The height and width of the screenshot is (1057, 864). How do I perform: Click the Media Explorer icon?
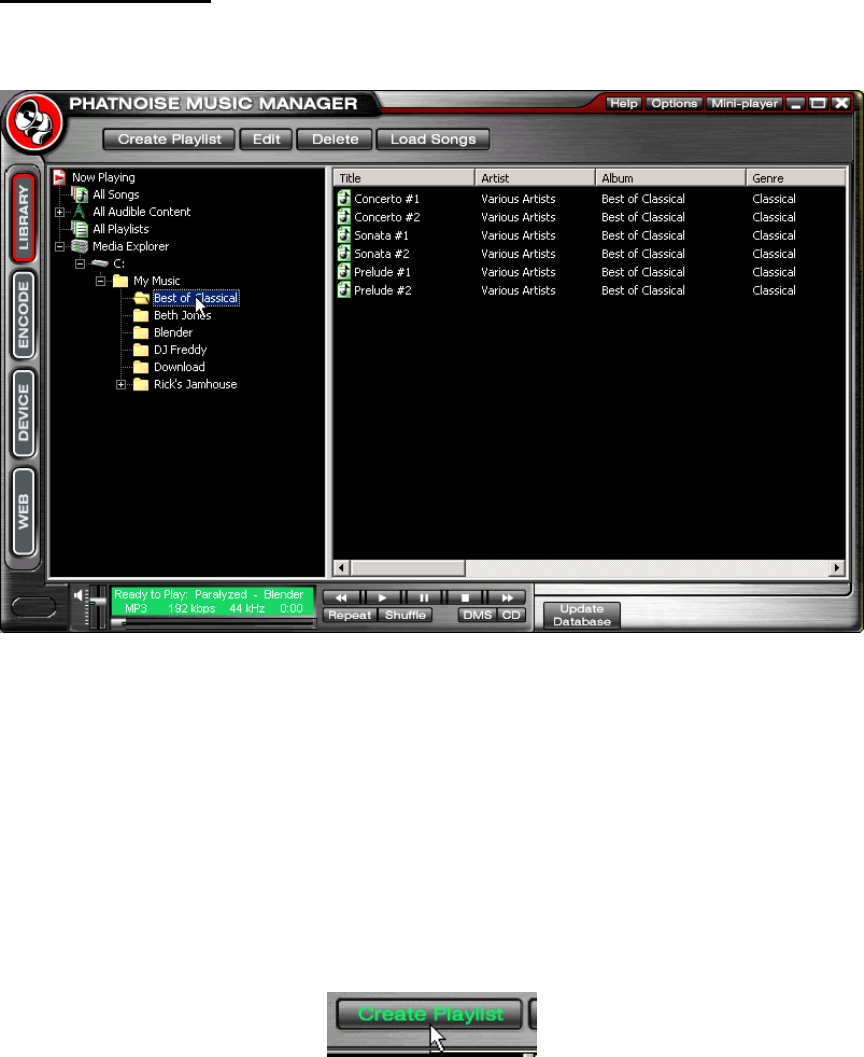[x=80, y=246]
